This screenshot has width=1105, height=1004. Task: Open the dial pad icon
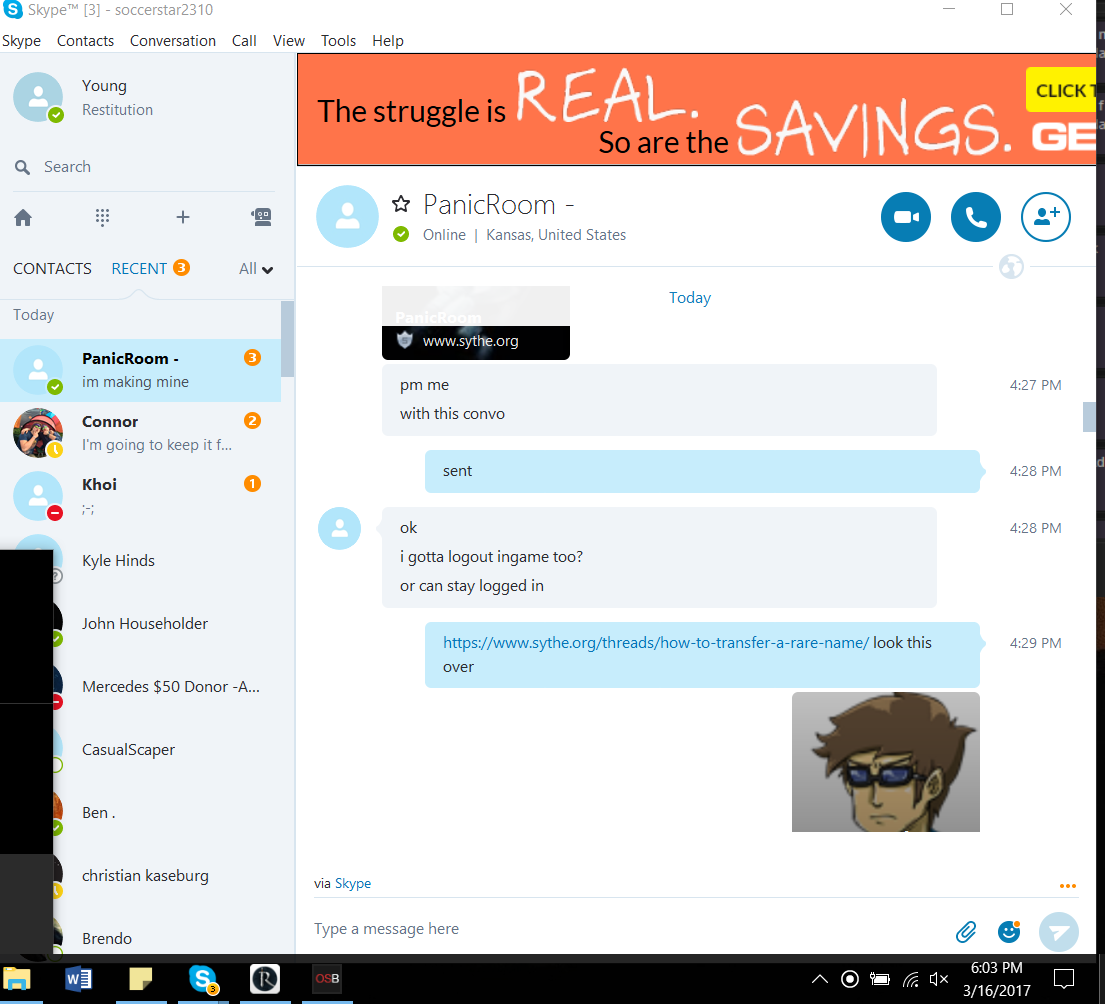click(103, 218)
